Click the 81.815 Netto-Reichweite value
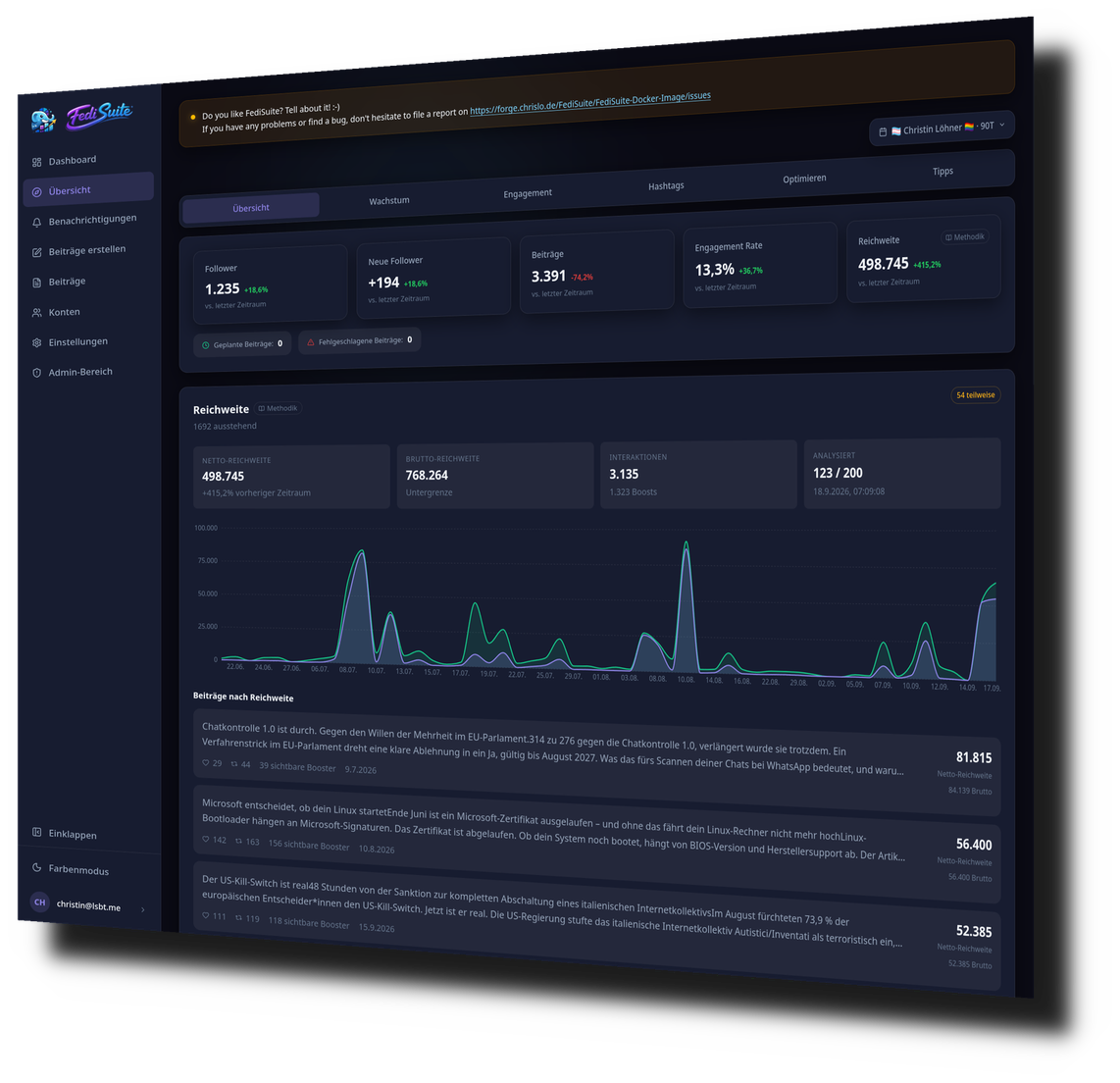Viewport: 1120px width, 1083px height. coord(974,757)
